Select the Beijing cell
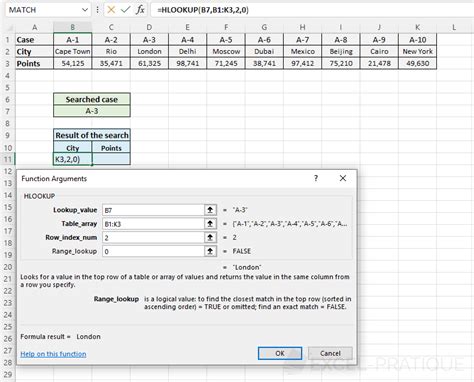 (341, 52)
